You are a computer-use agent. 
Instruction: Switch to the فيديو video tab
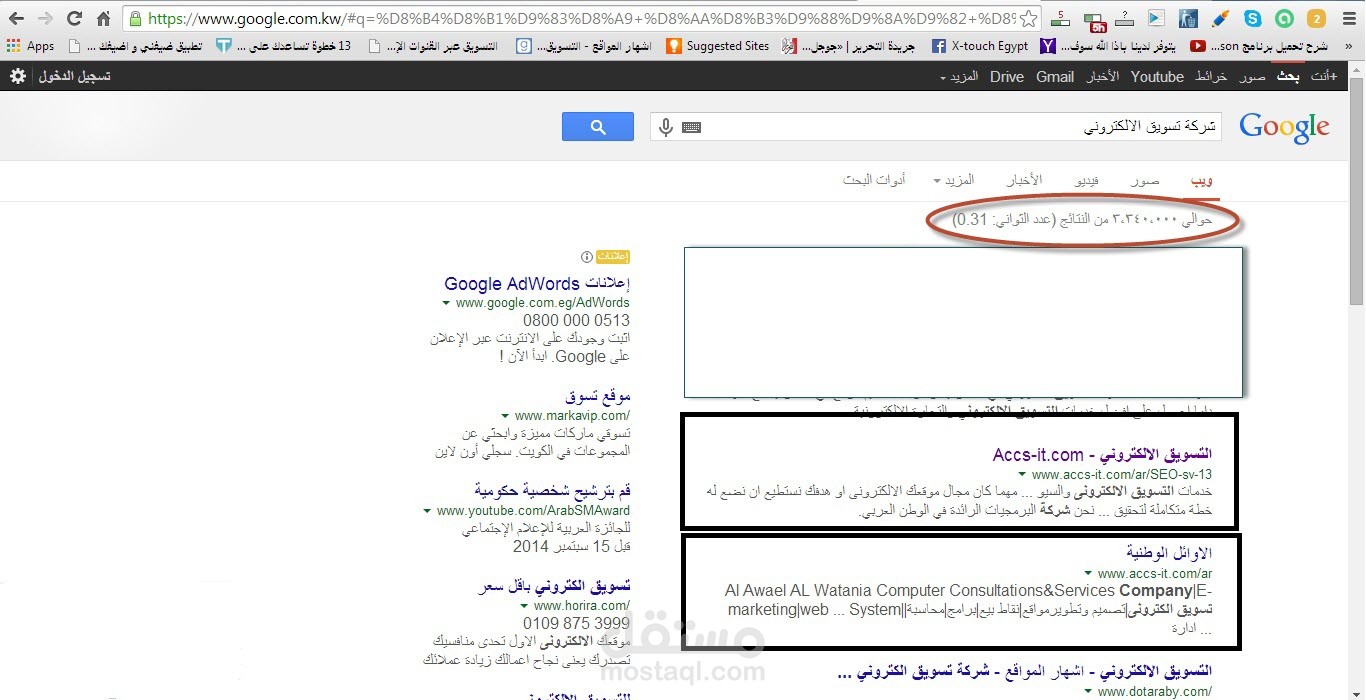coord(1086,180)
